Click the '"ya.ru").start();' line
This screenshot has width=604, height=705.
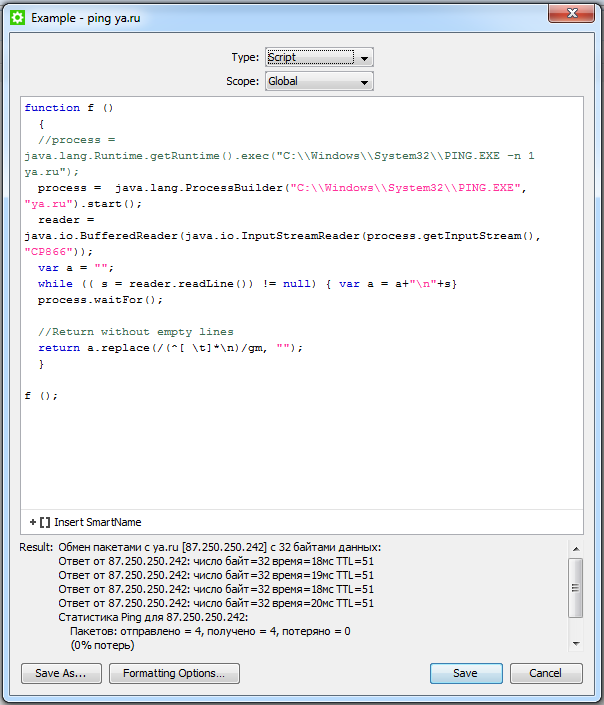[x=83, y=204]
